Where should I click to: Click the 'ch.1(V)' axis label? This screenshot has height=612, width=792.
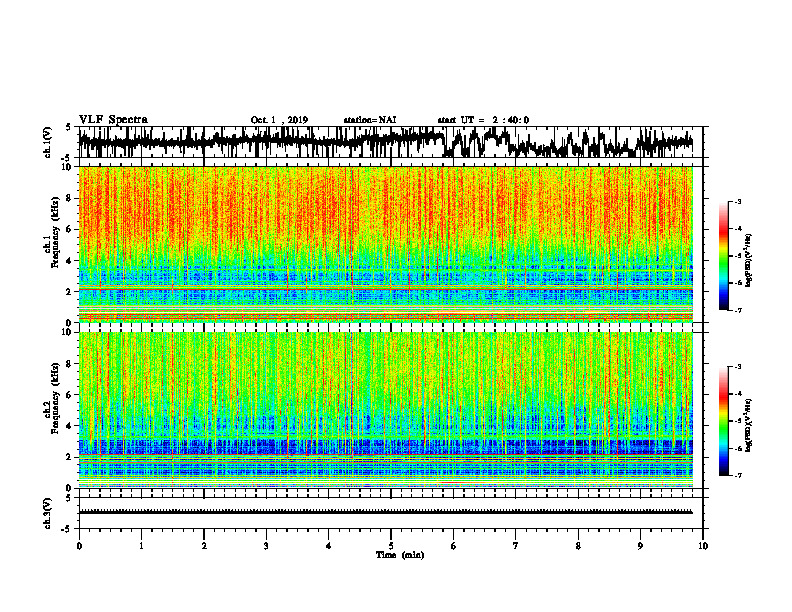[x=48, y=142]
